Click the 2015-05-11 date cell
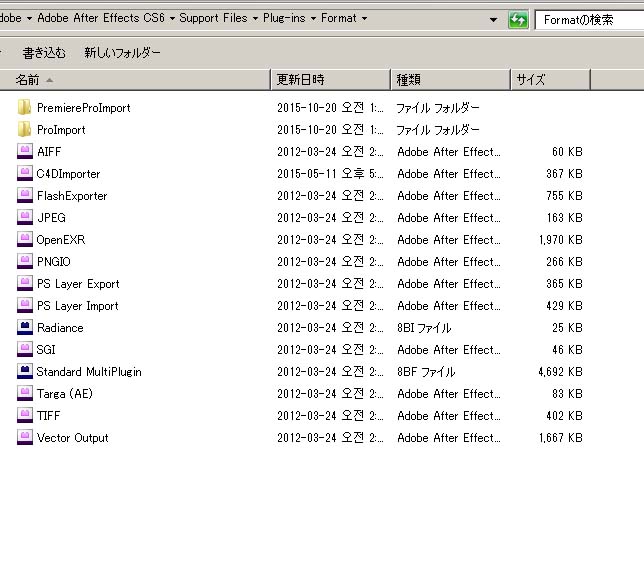 click(330, 174)
